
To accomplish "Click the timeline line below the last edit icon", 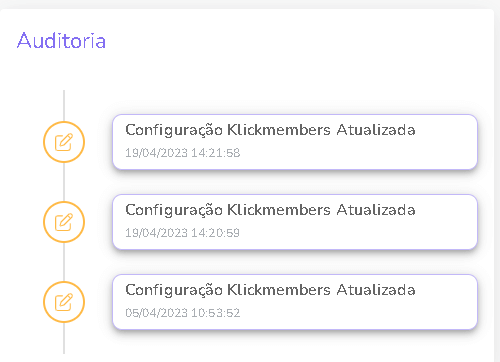I will (64, 338).
